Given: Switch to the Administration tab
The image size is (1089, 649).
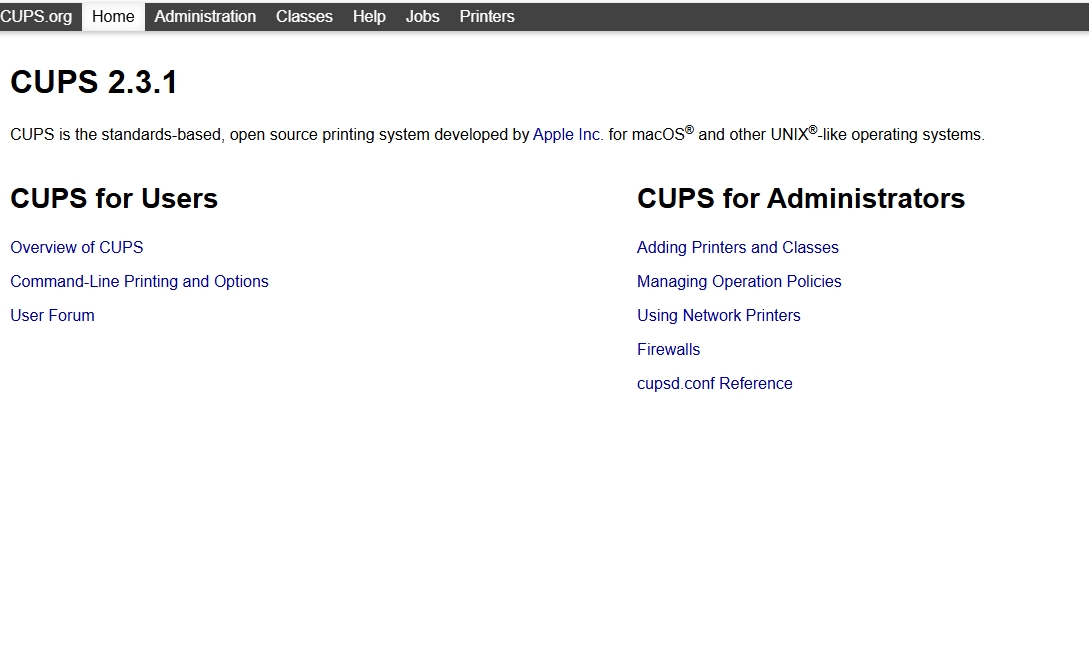Looking at the screenshot, I should [x=205, y=17].
